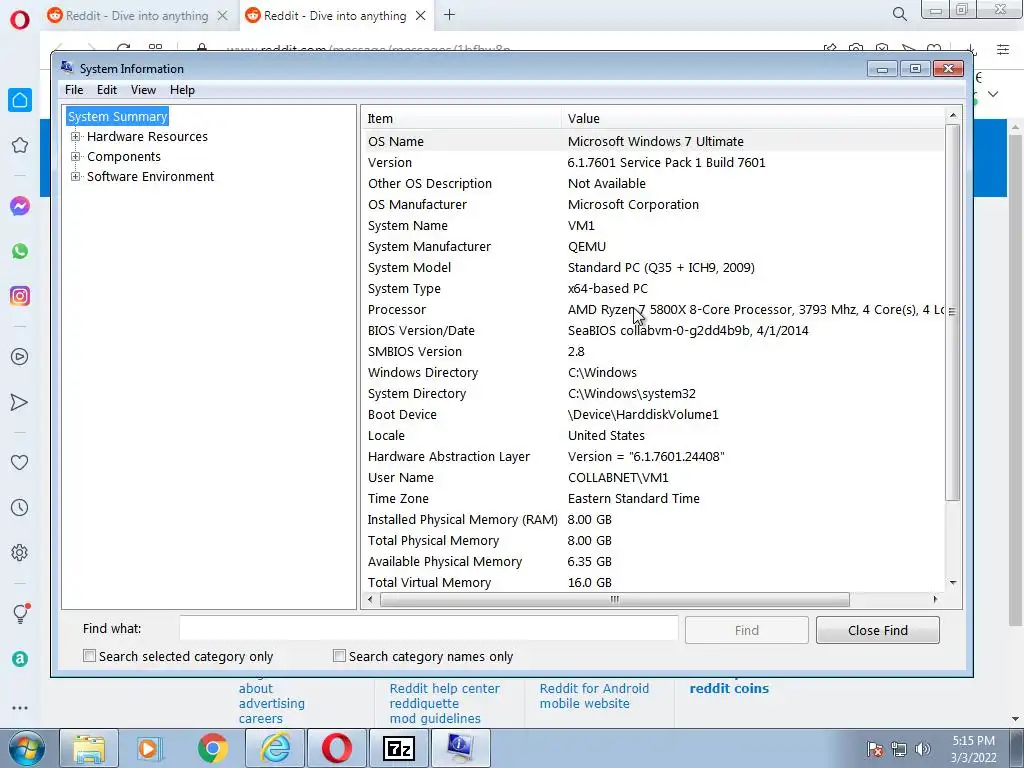Enable 'Search category names only' checkbox
1024x768 pixels.
339,656
